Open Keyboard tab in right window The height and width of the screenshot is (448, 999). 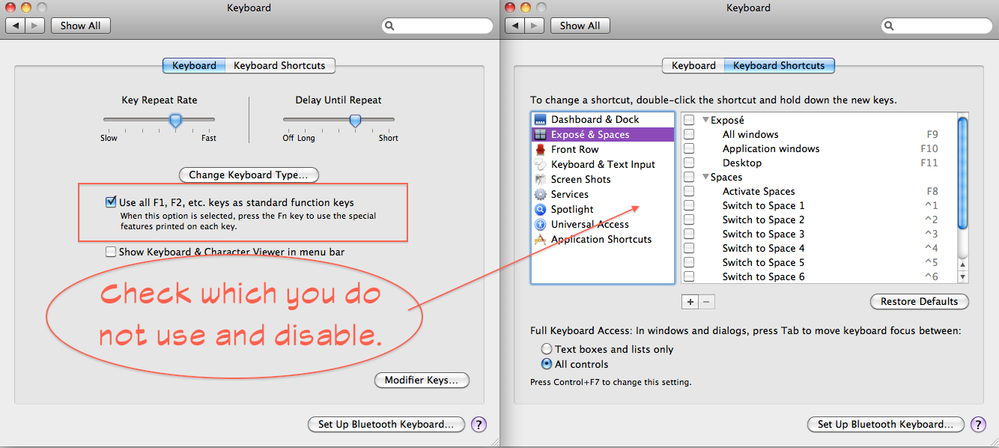point(693,66)
